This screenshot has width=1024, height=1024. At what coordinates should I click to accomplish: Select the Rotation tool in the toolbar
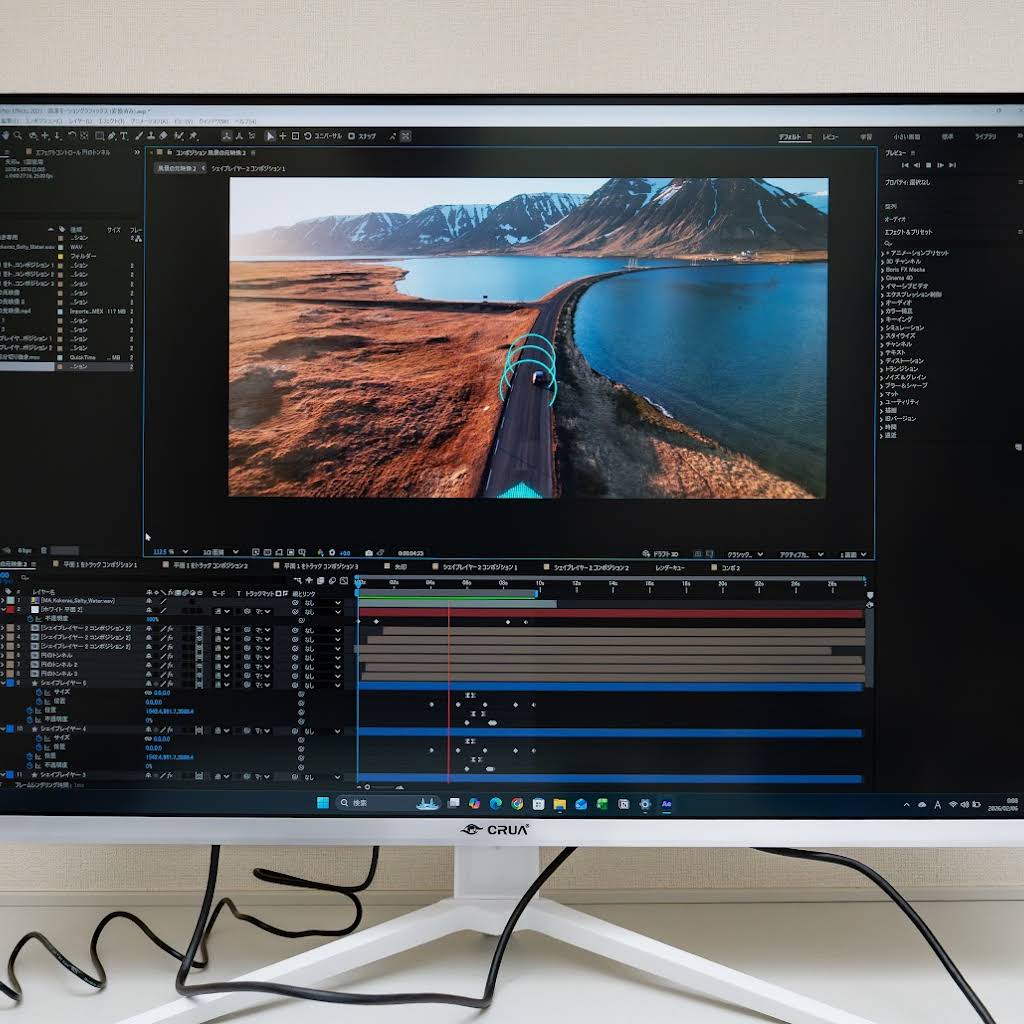[72, 136]
